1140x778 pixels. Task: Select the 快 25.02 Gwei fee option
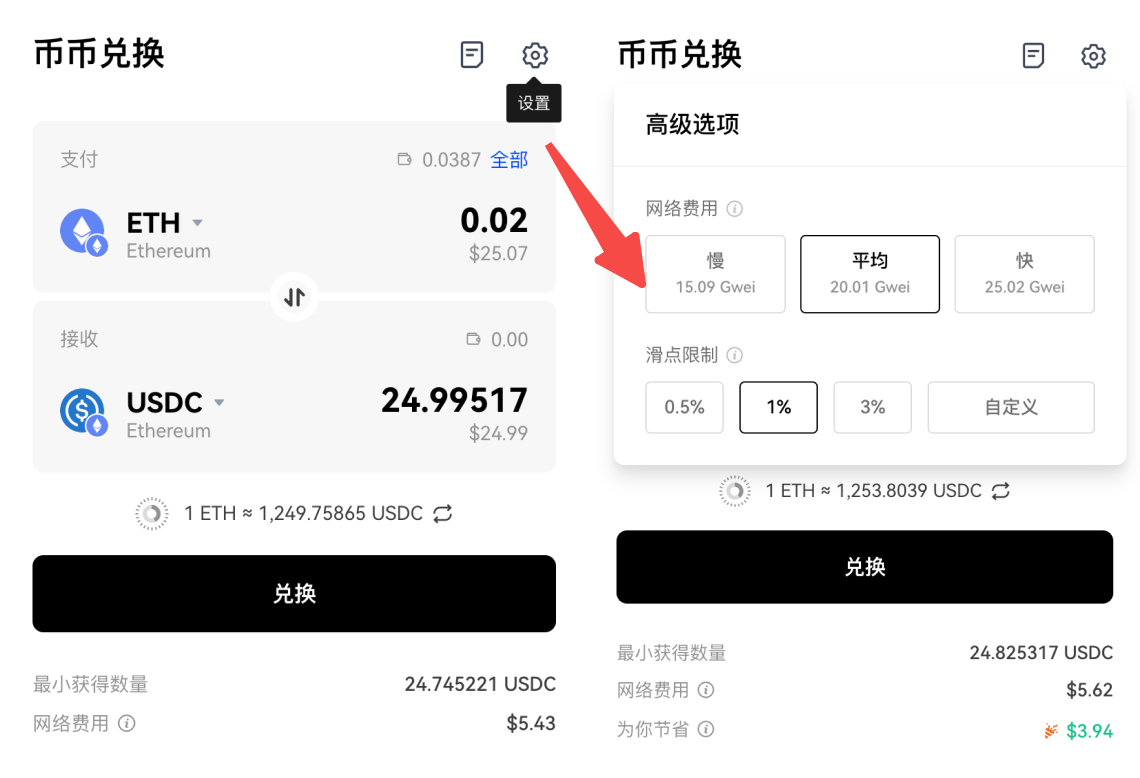click(x=1024, y=274)
